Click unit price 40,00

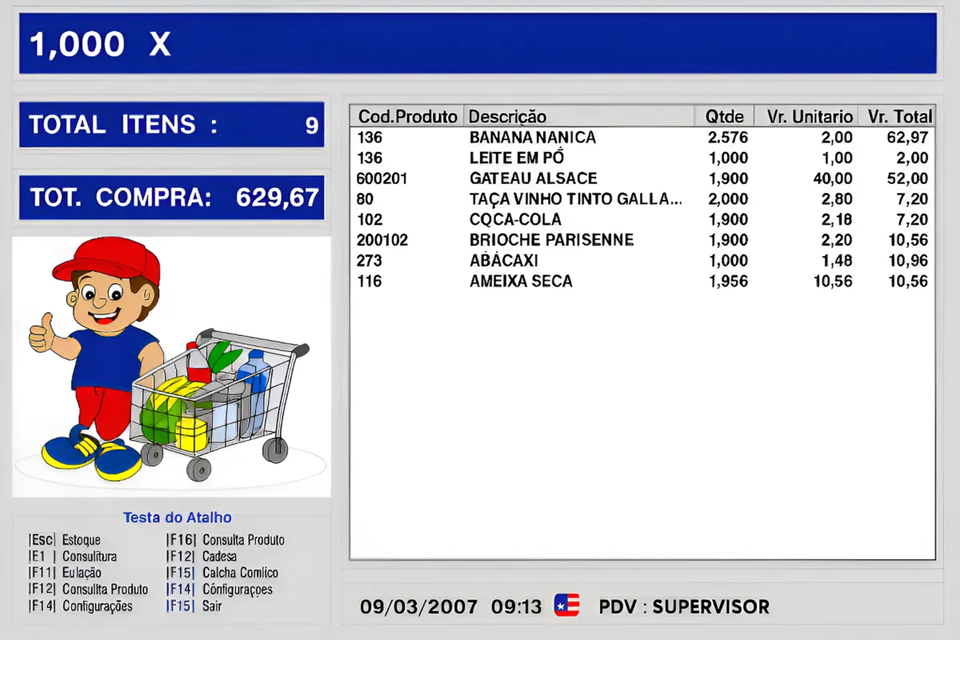[833, 178]
